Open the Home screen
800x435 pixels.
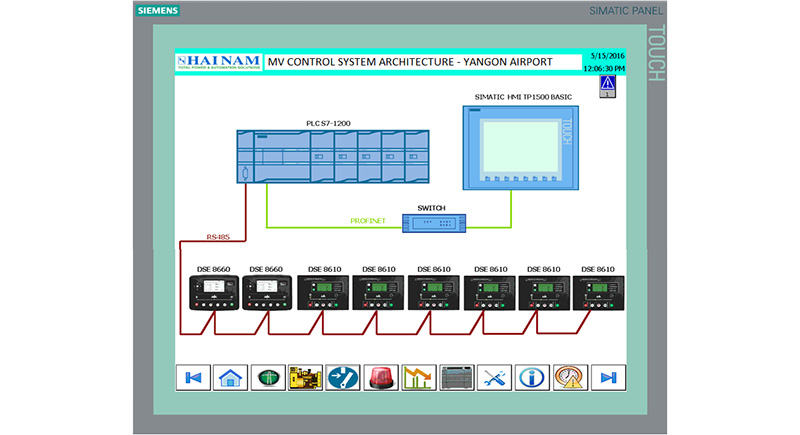coord(230,377)
